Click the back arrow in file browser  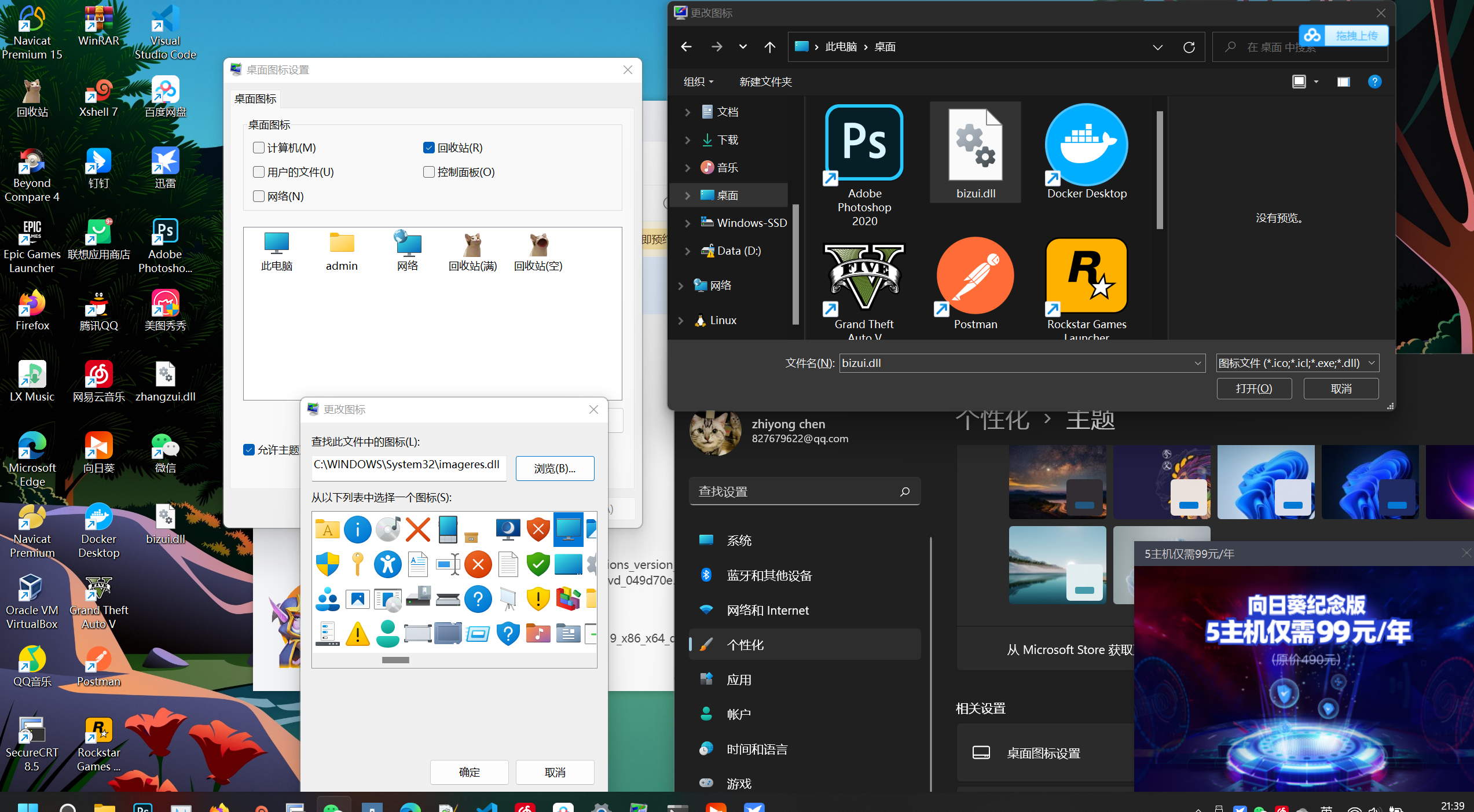tap(686, 47)
